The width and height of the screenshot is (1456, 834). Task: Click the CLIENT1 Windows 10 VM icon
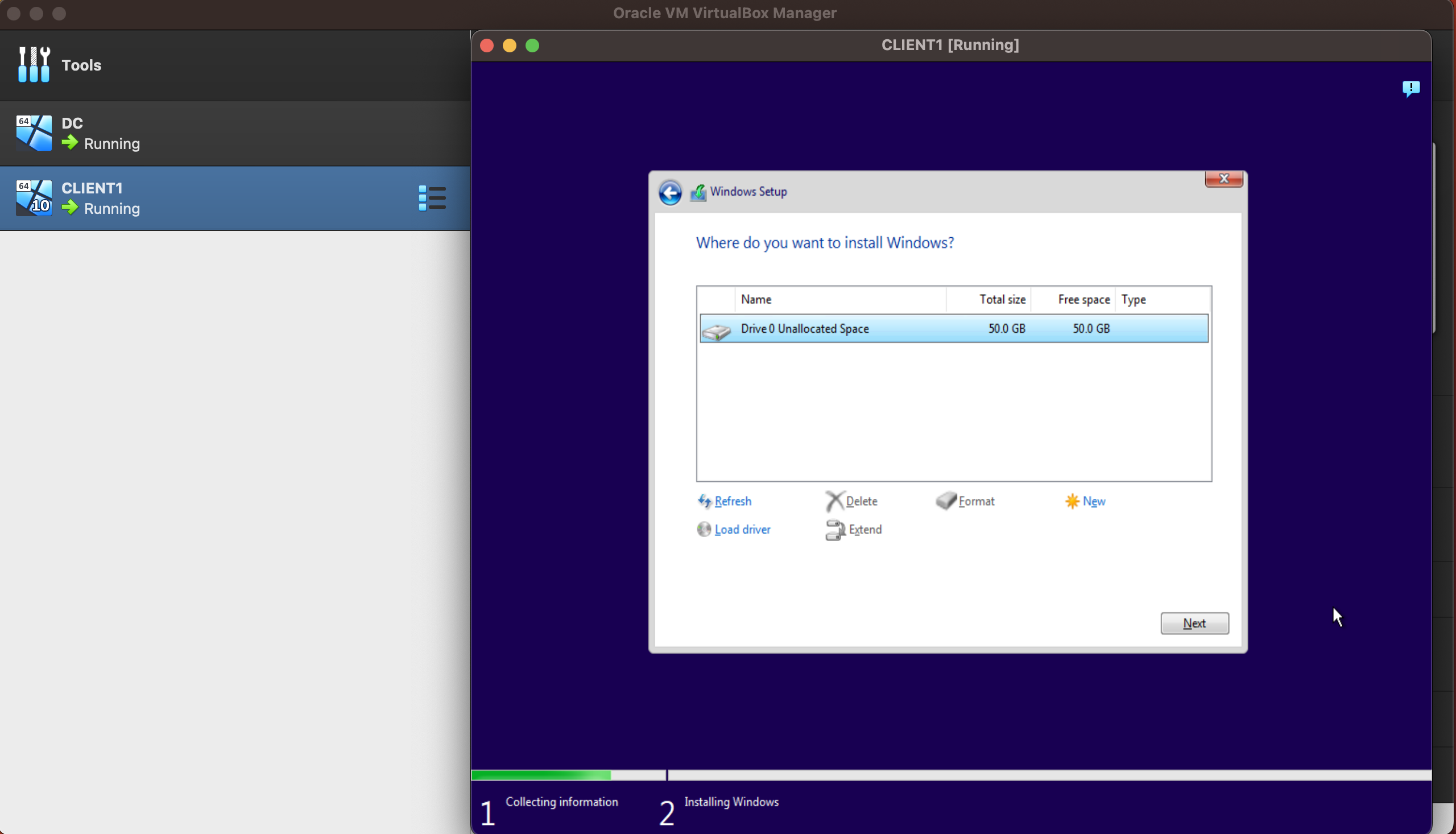pos(34,198)
